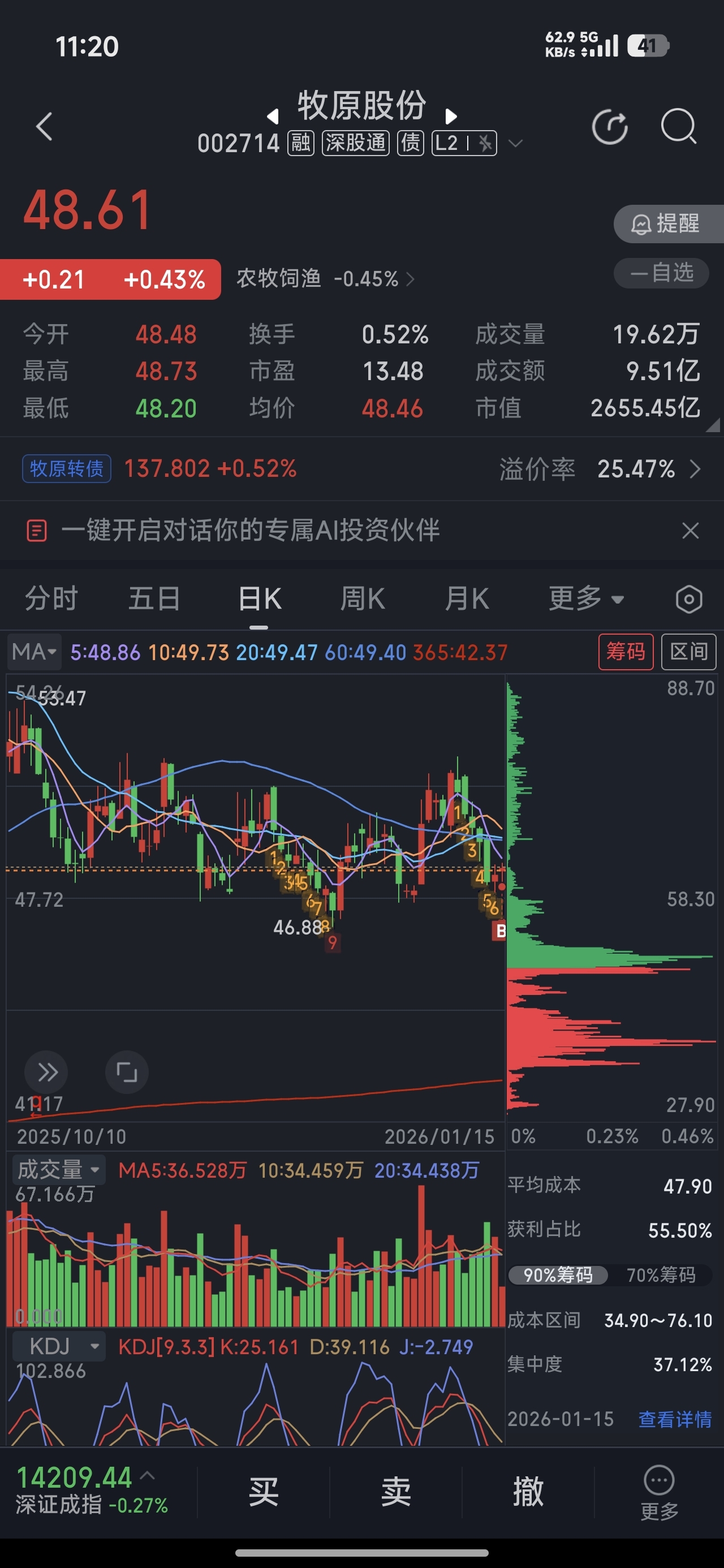Open 农牧饲渔 sector link
The width and height of the screenshot is (724, 1568).
point(326,279)
